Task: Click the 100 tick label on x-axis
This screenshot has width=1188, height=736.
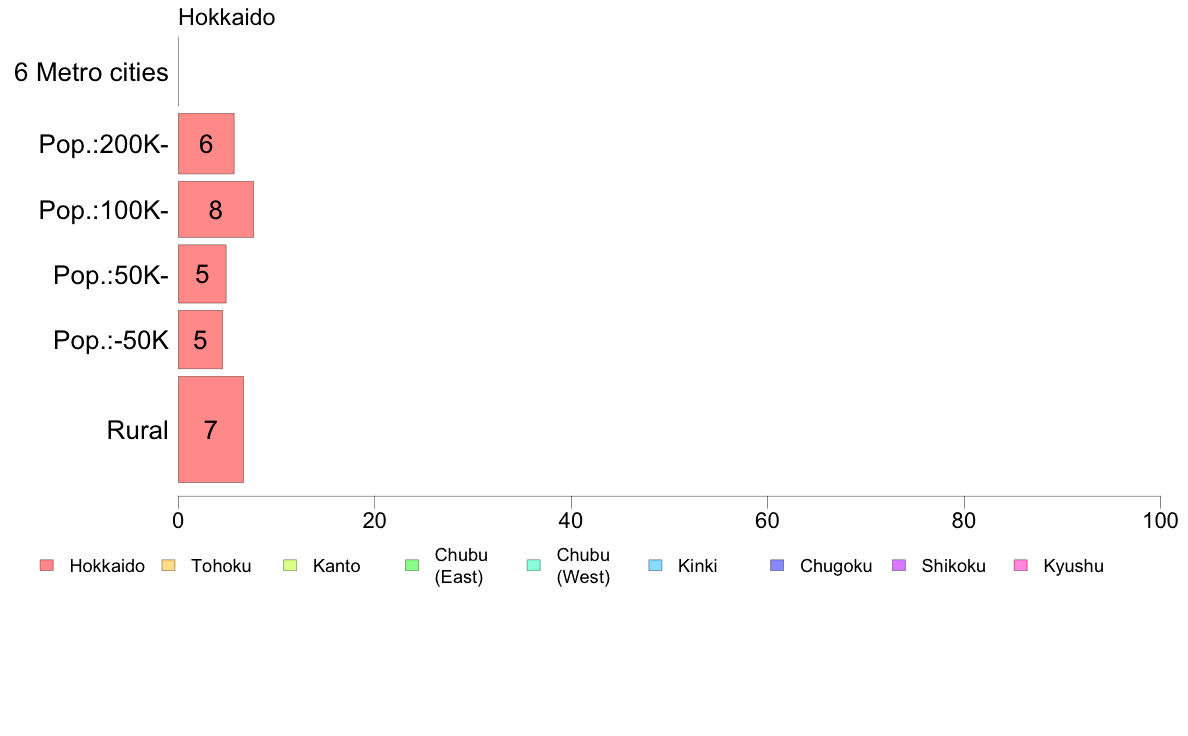Action: coord(1160,521)
